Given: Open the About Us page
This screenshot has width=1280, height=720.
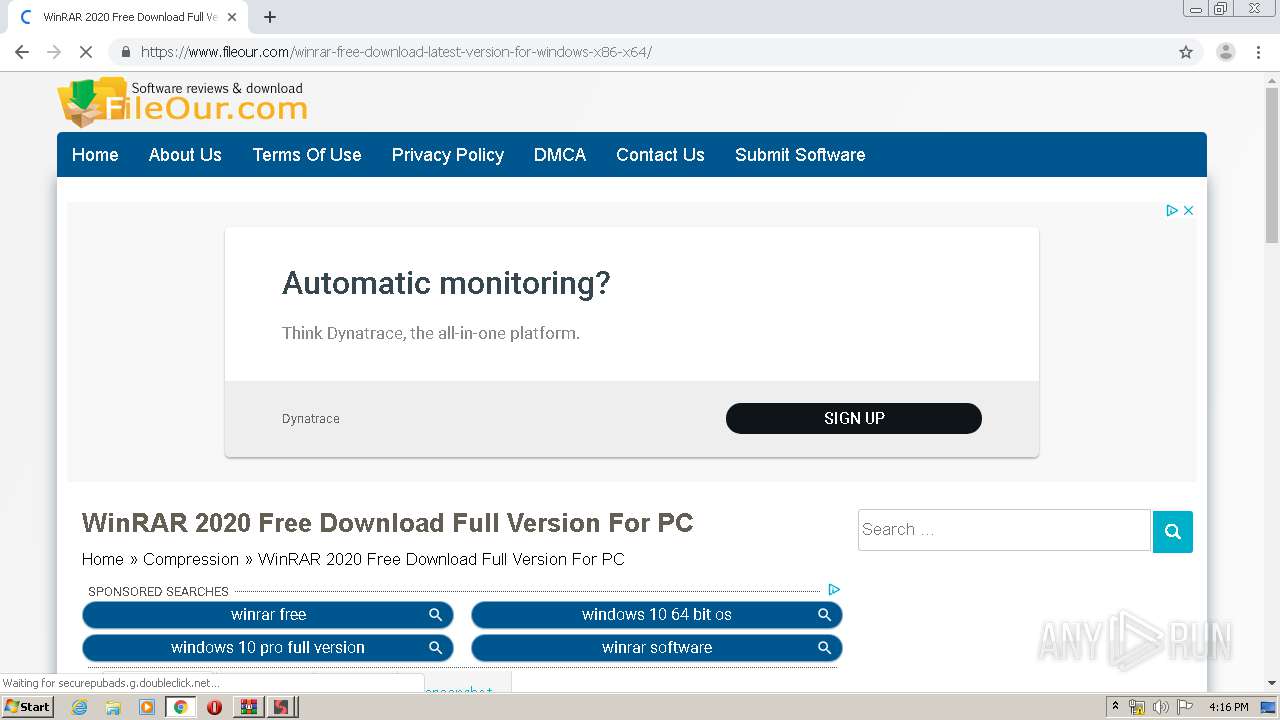Looking at the screenshot, I should (x=185, y=155).
